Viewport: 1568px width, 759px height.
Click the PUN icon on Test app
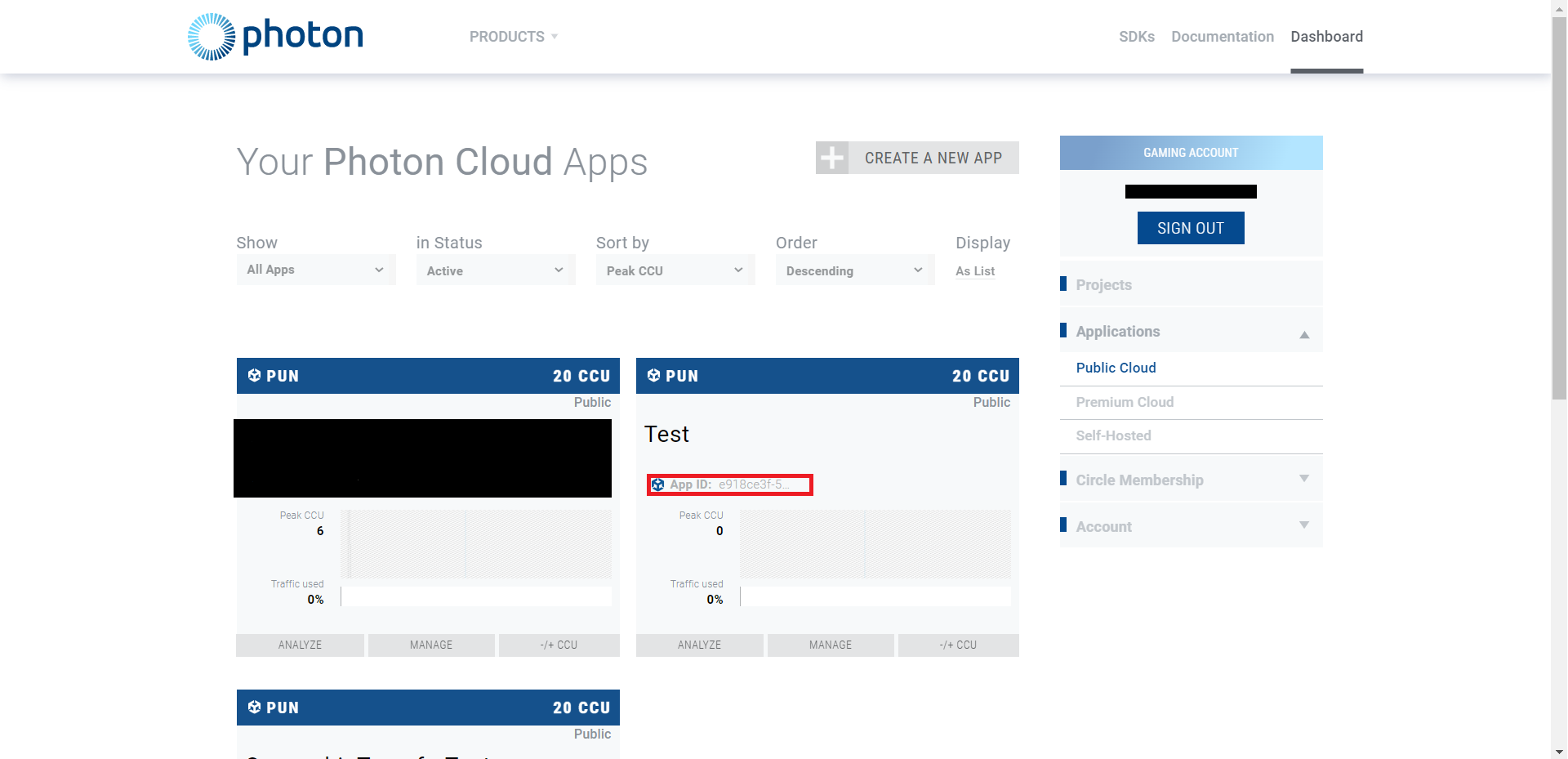pos(654,376)
